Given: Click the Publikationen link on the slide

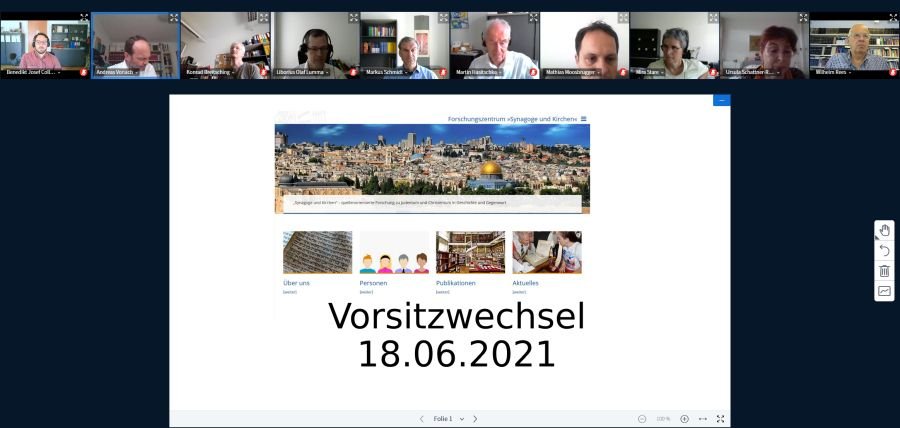Looking at the screenshot, I should pyautogui.click(x=456, y=283).
